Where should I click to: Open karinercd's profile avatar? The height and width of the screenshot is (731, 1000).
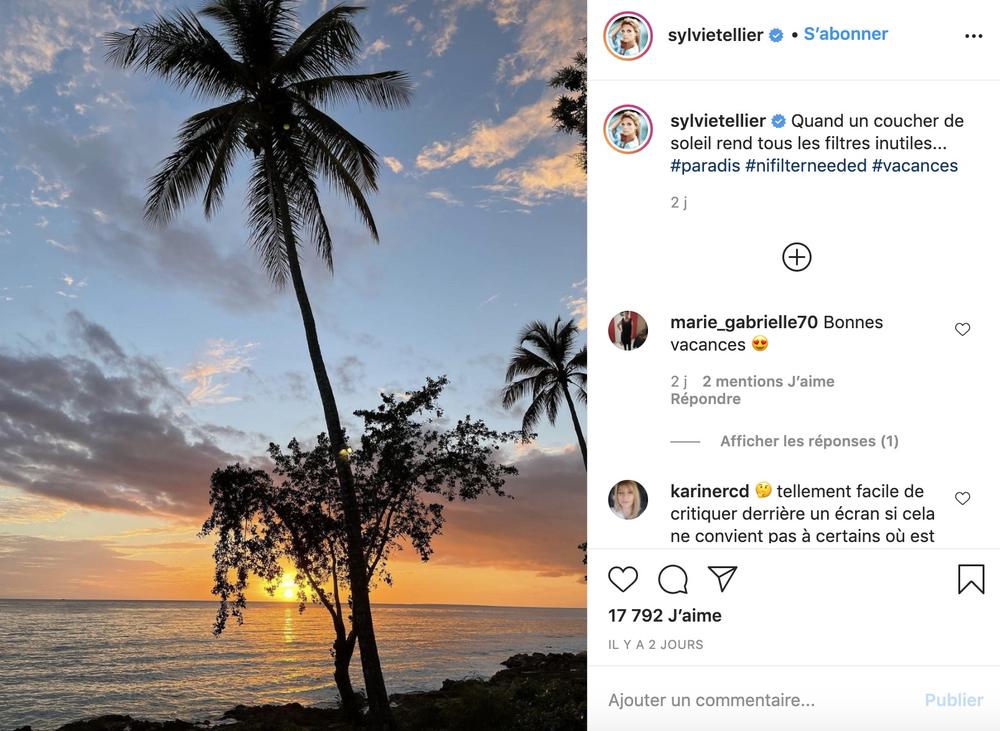pos(628,500)
